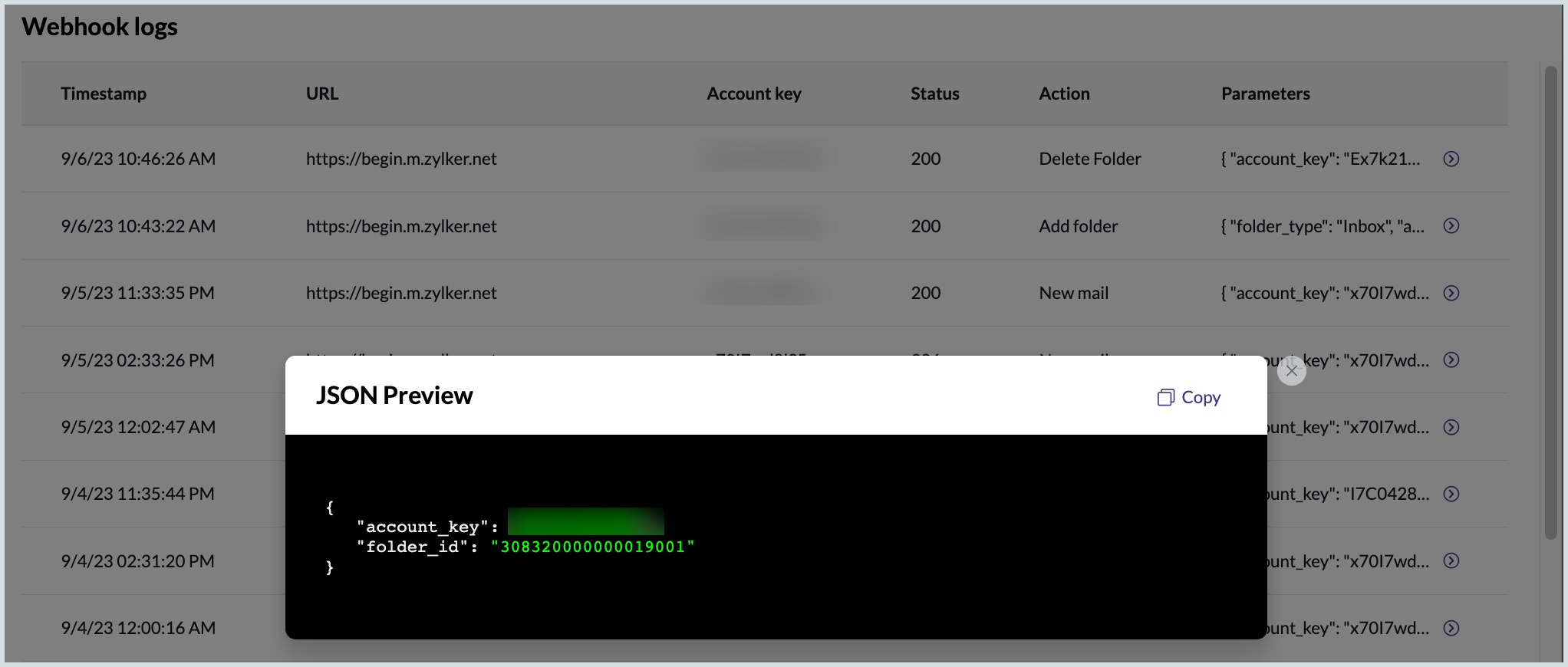
Task: Select the 9/4/23 12:00:16 AM timestamp
Action: point(138,628)
